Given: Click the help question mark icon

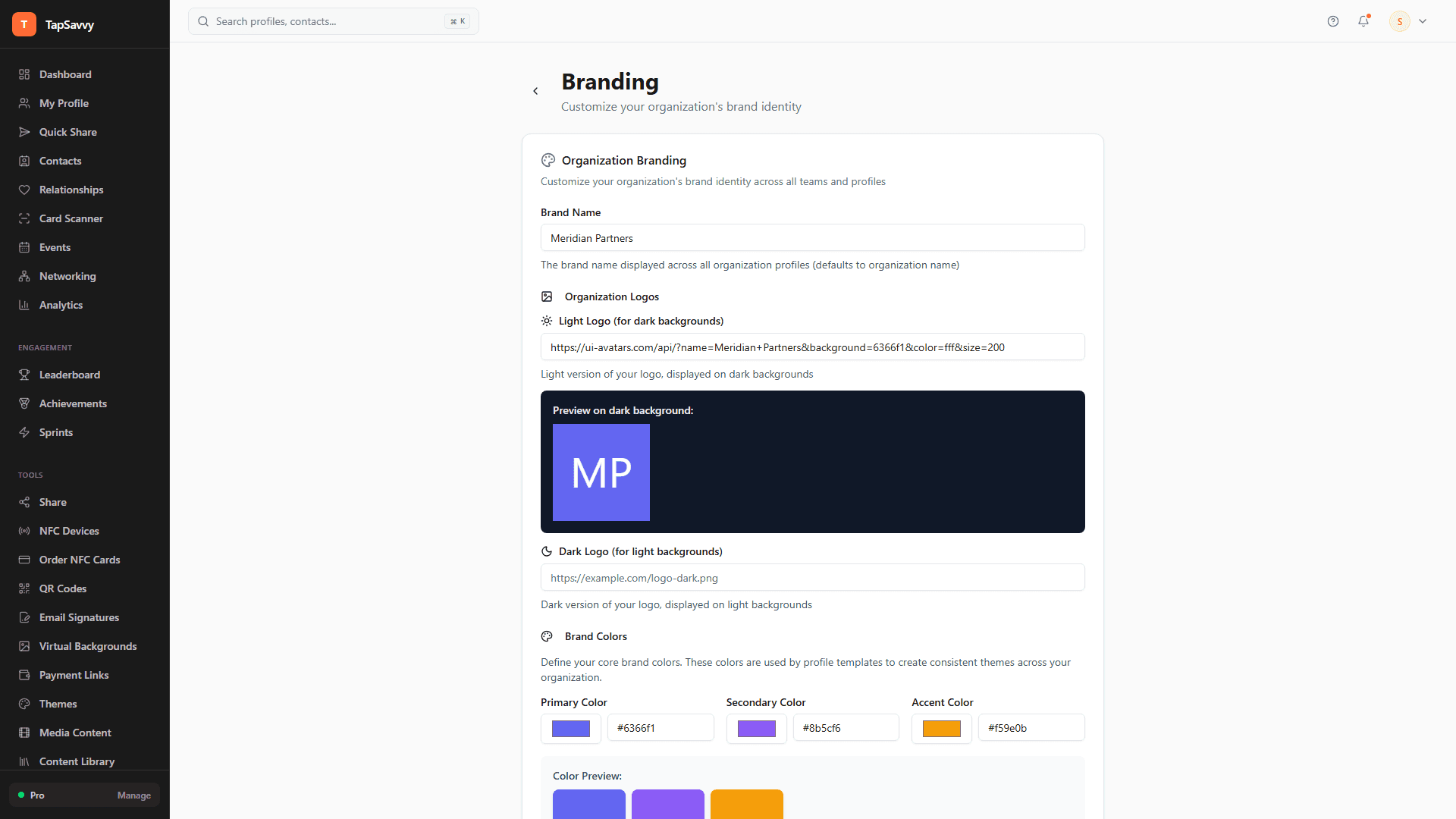Looking at the screenshot, I should click(1333, 21).
